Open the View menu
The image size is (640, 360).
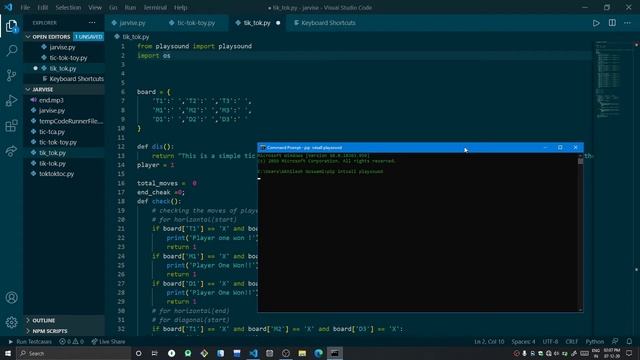click(x=95, y=7)
